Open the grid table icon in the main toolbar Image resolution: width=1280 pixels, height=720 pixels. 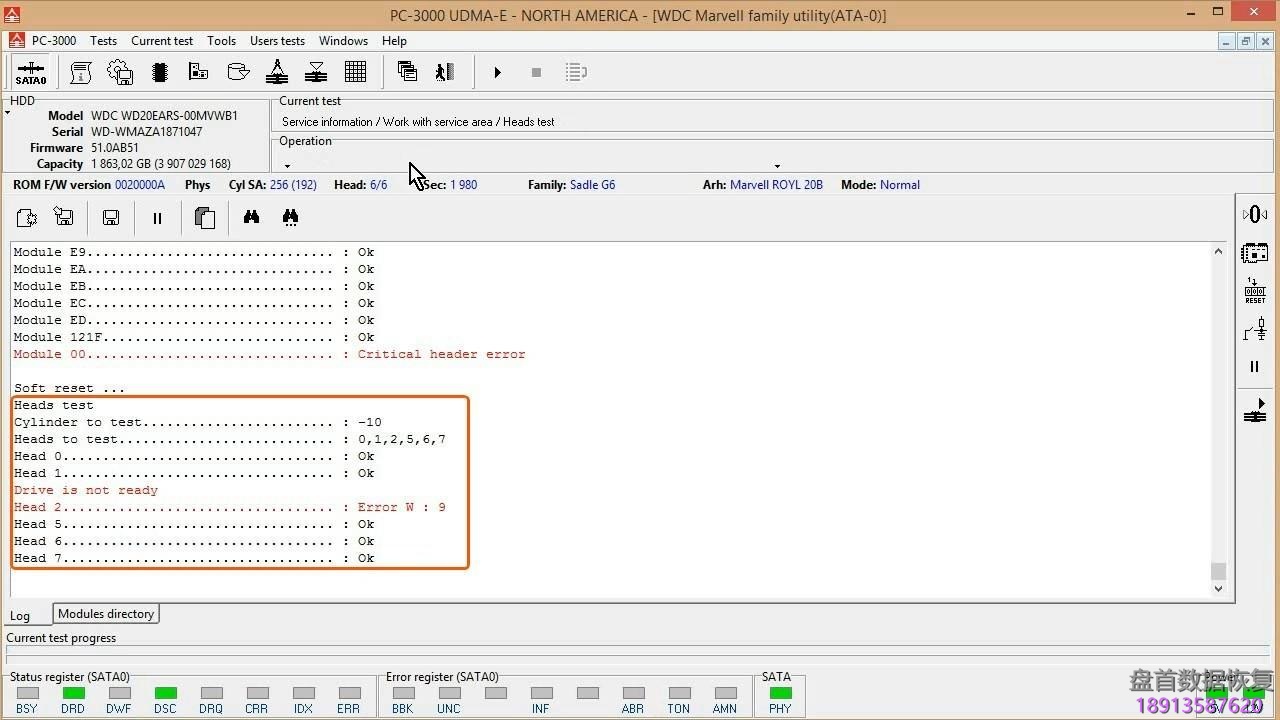coord(355,72)
